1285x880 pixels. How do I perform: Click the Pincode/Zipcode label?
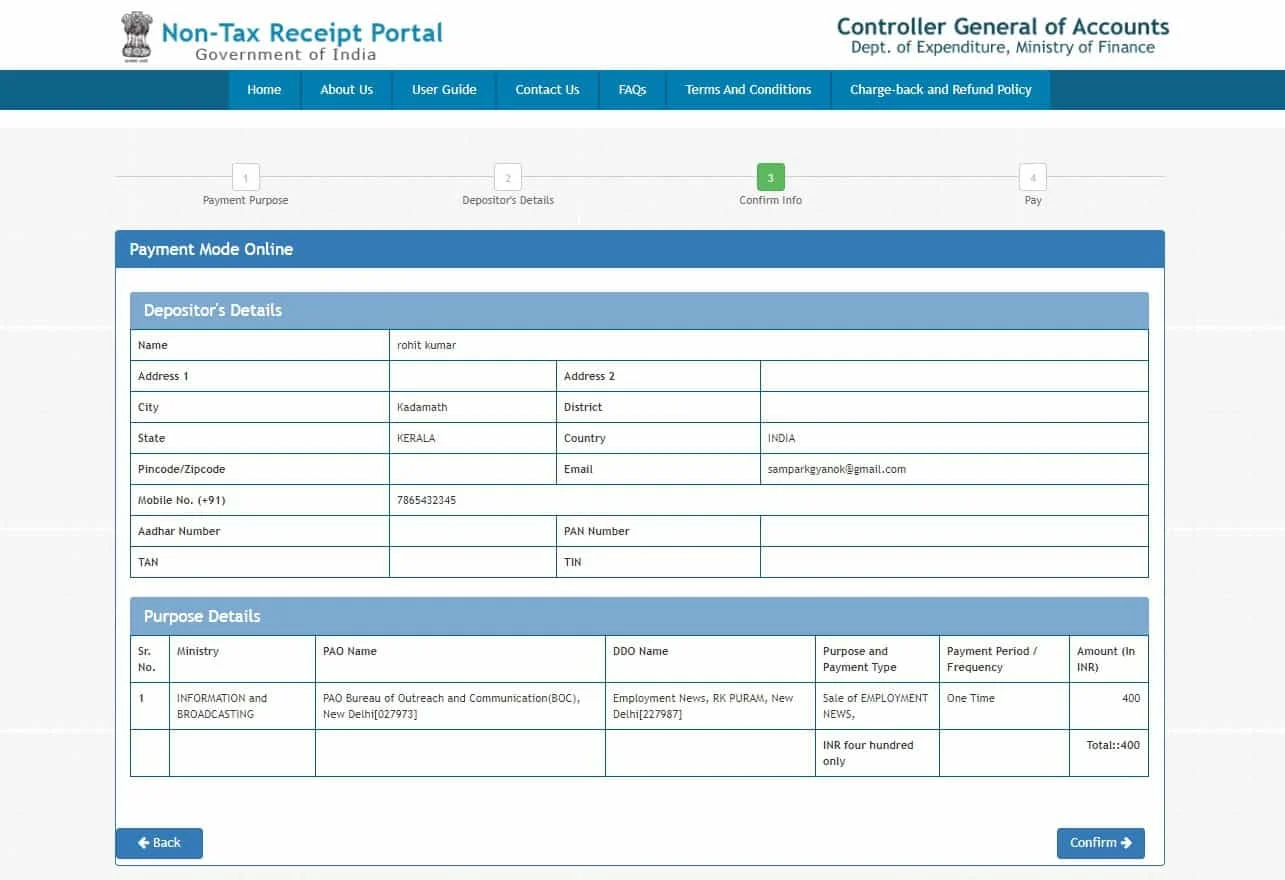point(182,469)
